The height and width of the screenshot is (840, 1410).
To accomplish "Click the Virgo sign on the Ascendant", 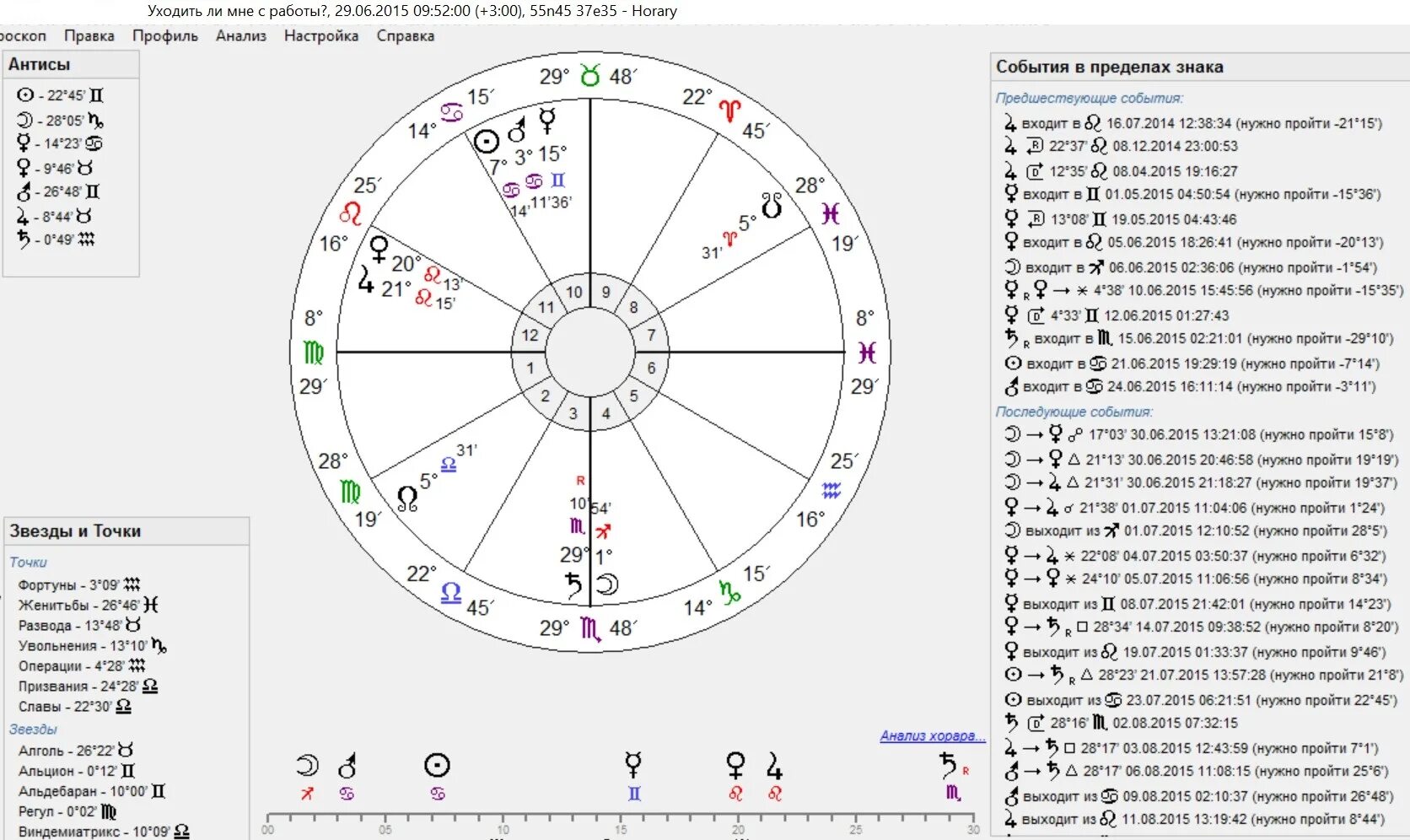I will coord(313,352).
